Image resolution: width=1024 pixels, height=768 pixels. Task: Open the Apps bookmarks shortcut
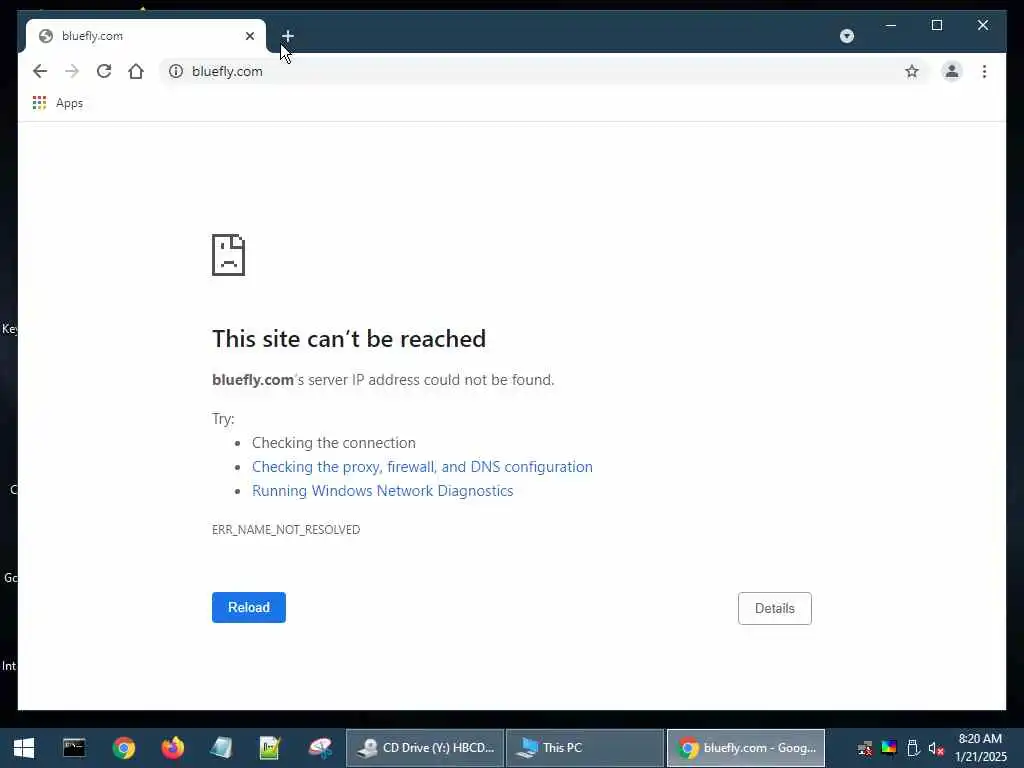click(x=58, y=103)
